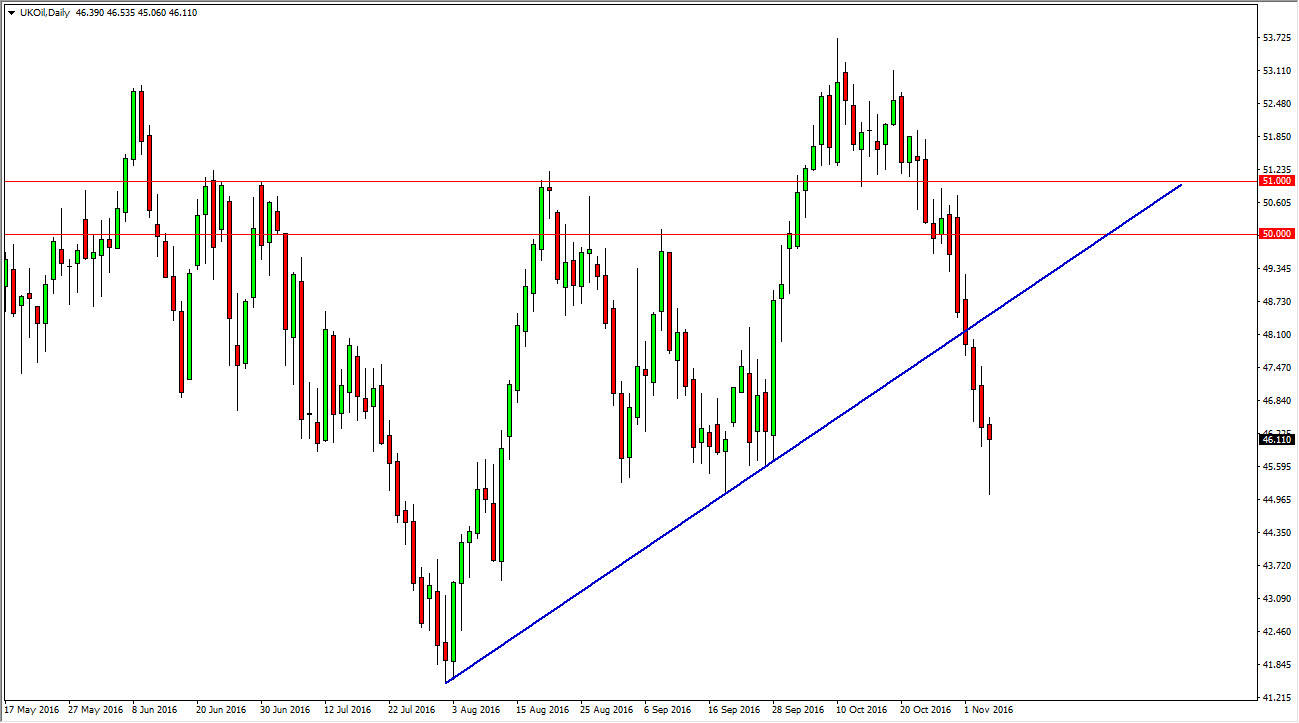Click the 44.965 price axis label
Image resolution: width=1299 pixels, height=723 pixels.
pos(1279,500)
